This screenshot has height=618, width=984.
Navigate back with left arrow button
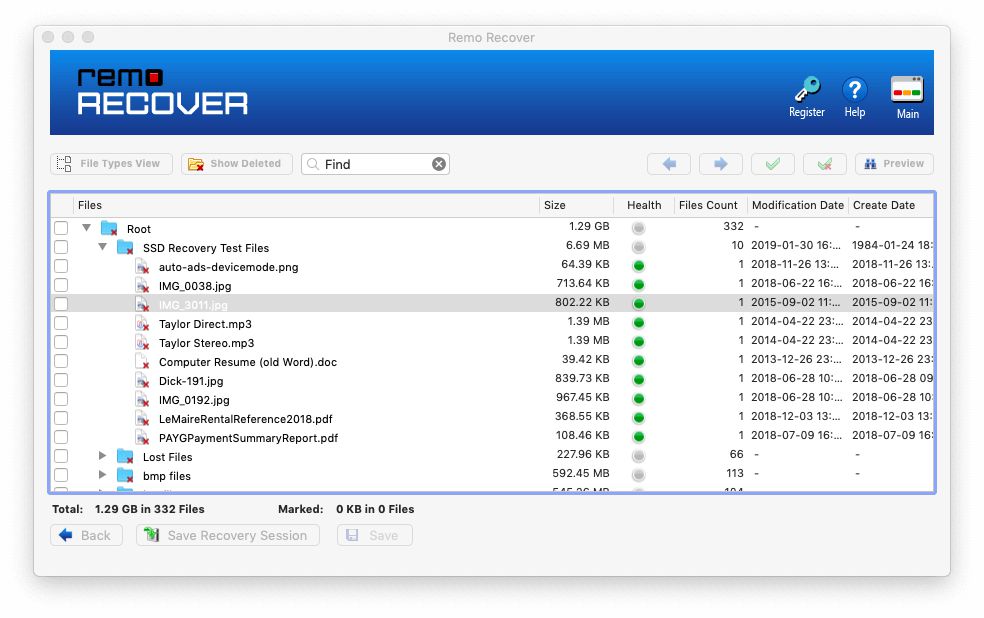(x=669, y=164)
